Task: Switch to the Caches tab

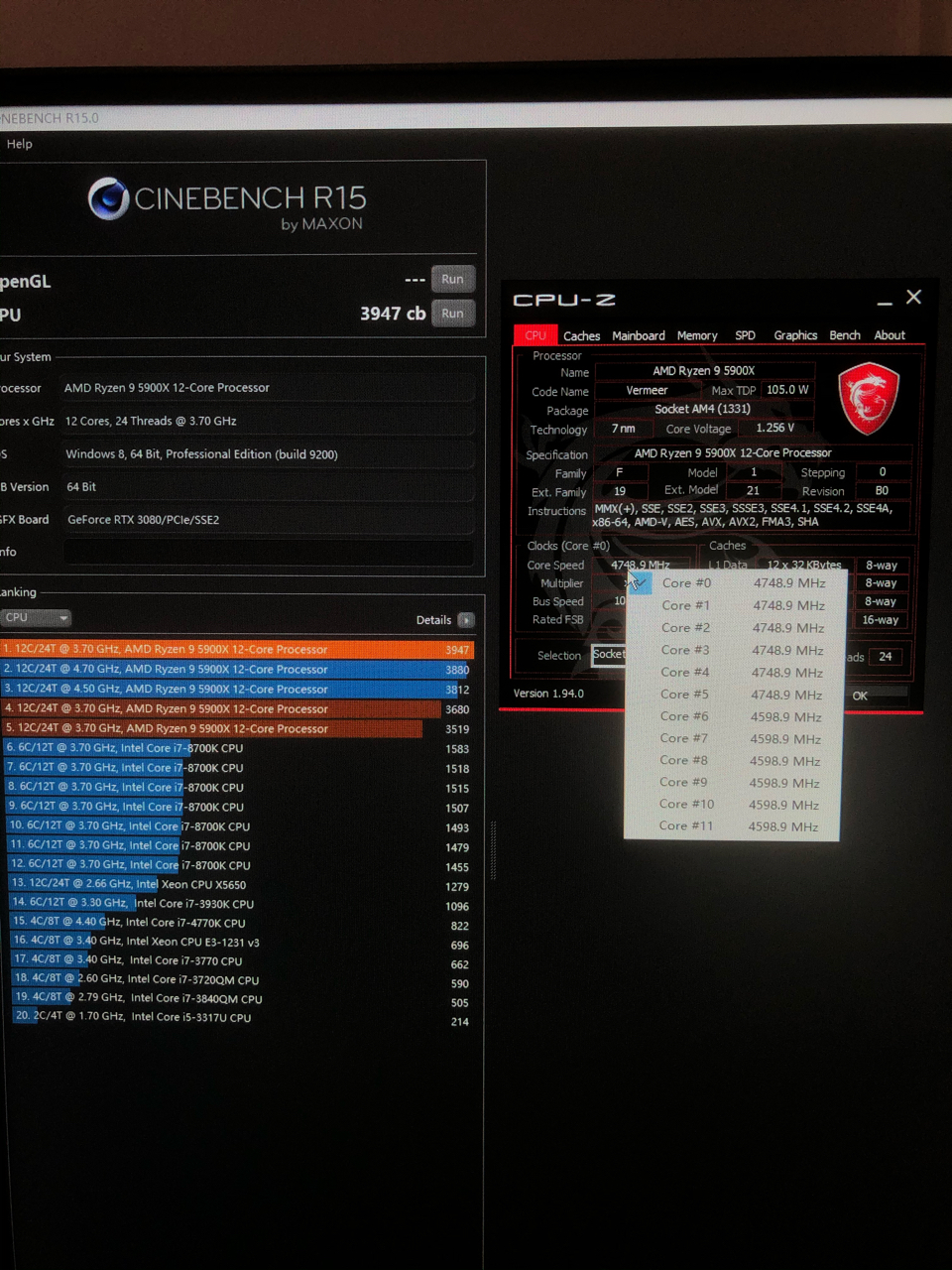Action: tap(581, 335)
